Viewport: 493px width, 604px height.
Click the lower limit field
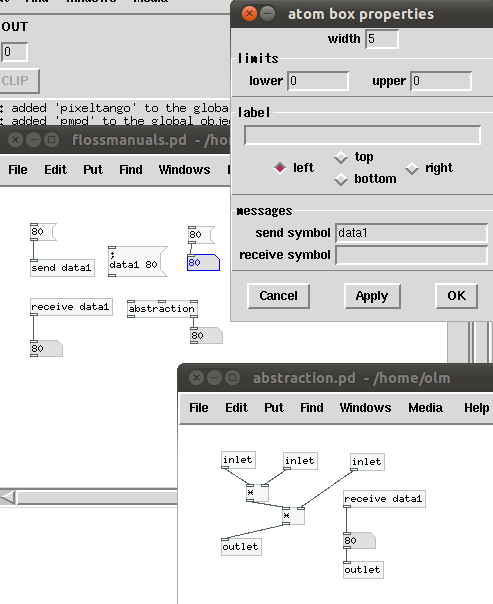tap(318, 81)
